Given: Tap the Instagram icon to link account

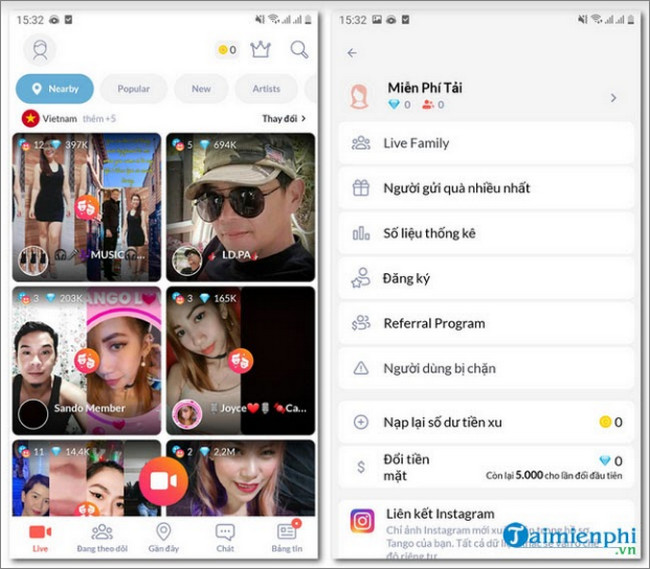Looking at the screenshot, I should (x=362, y=521).
